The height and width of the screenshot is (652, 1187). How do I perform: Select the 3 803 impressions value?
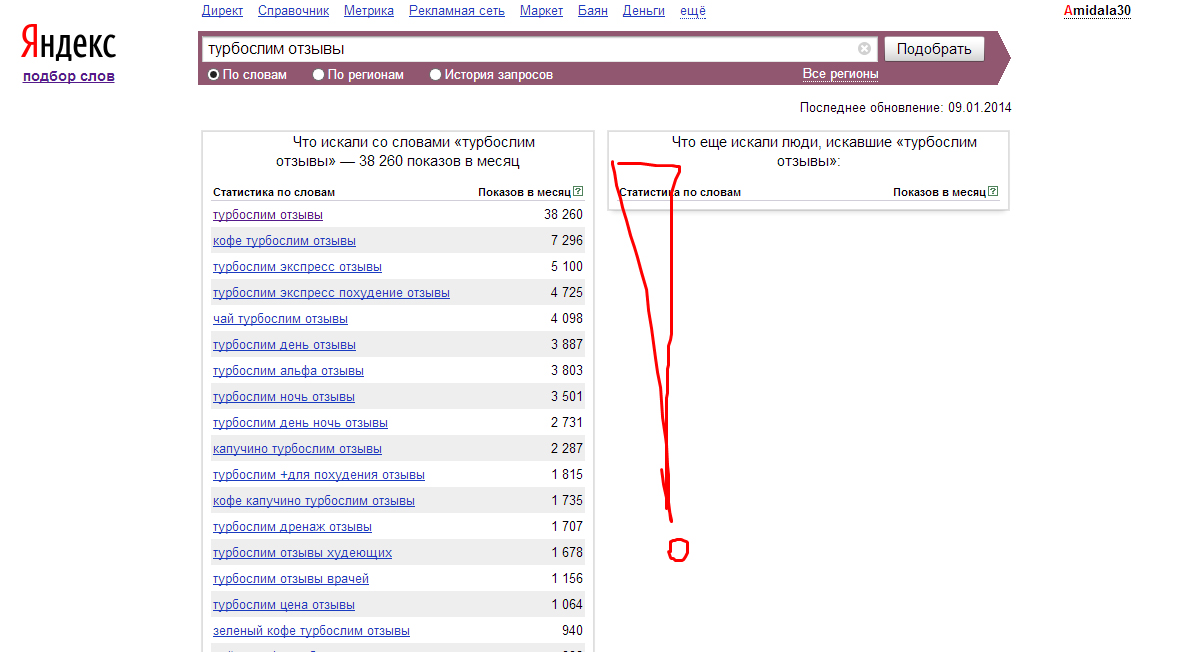pyautogui.click(x=567, y=371)
